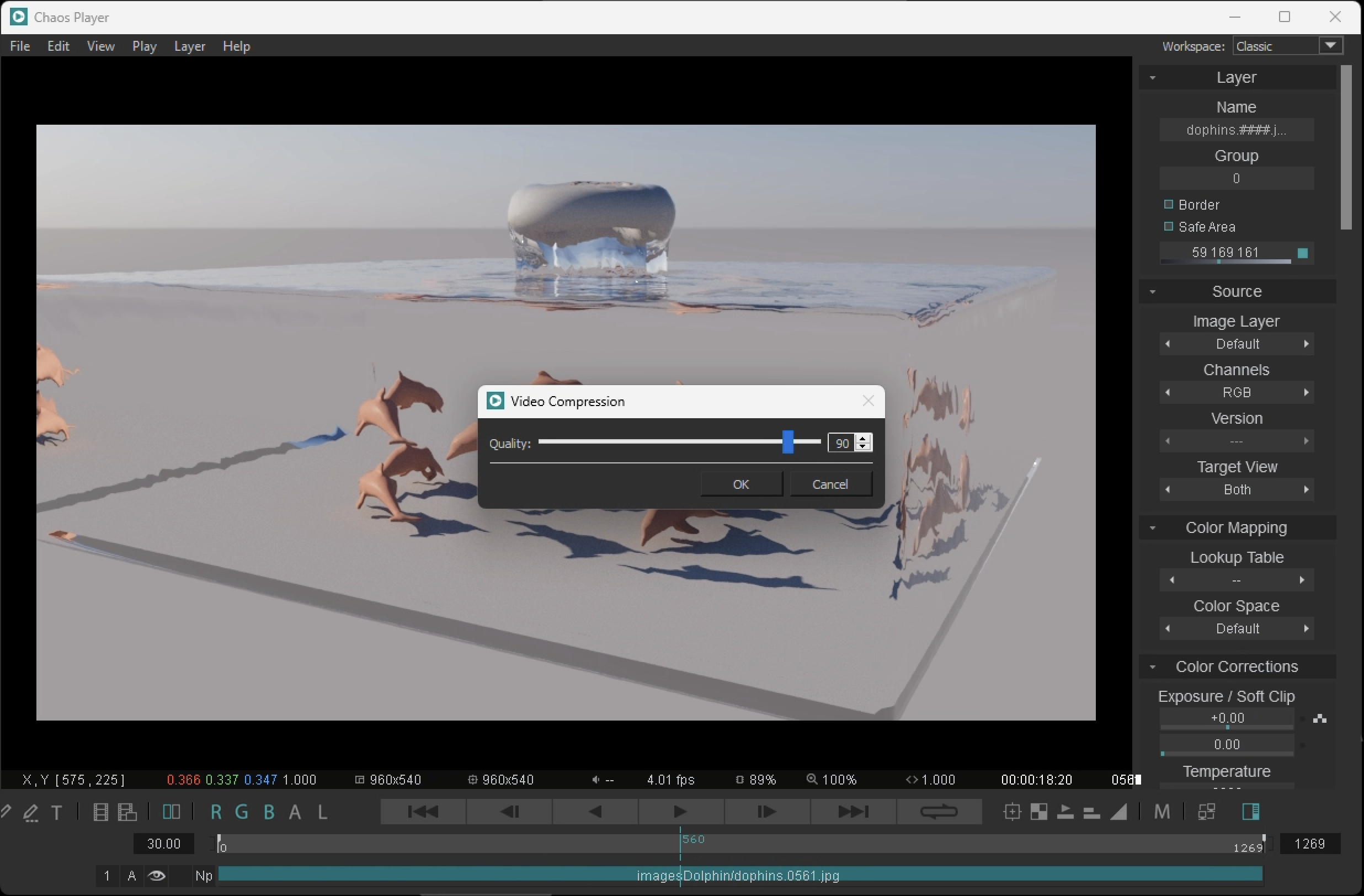The width and height of the screenshot is (1364, 896).
Task: Collapse the Source section
Action: [x=1153, y=292]
